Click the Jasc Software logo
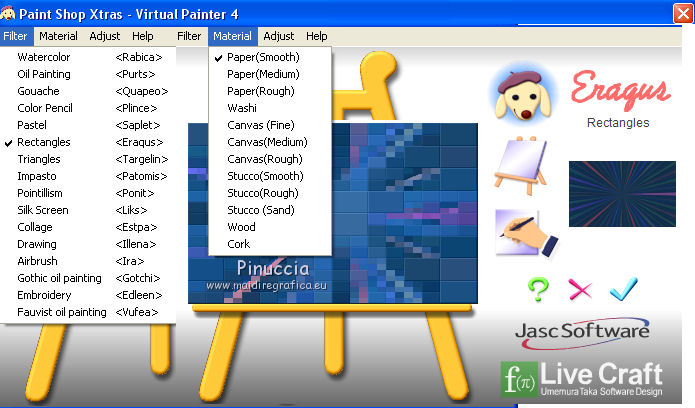Screen dimensions: 695x408 point(582,333)
